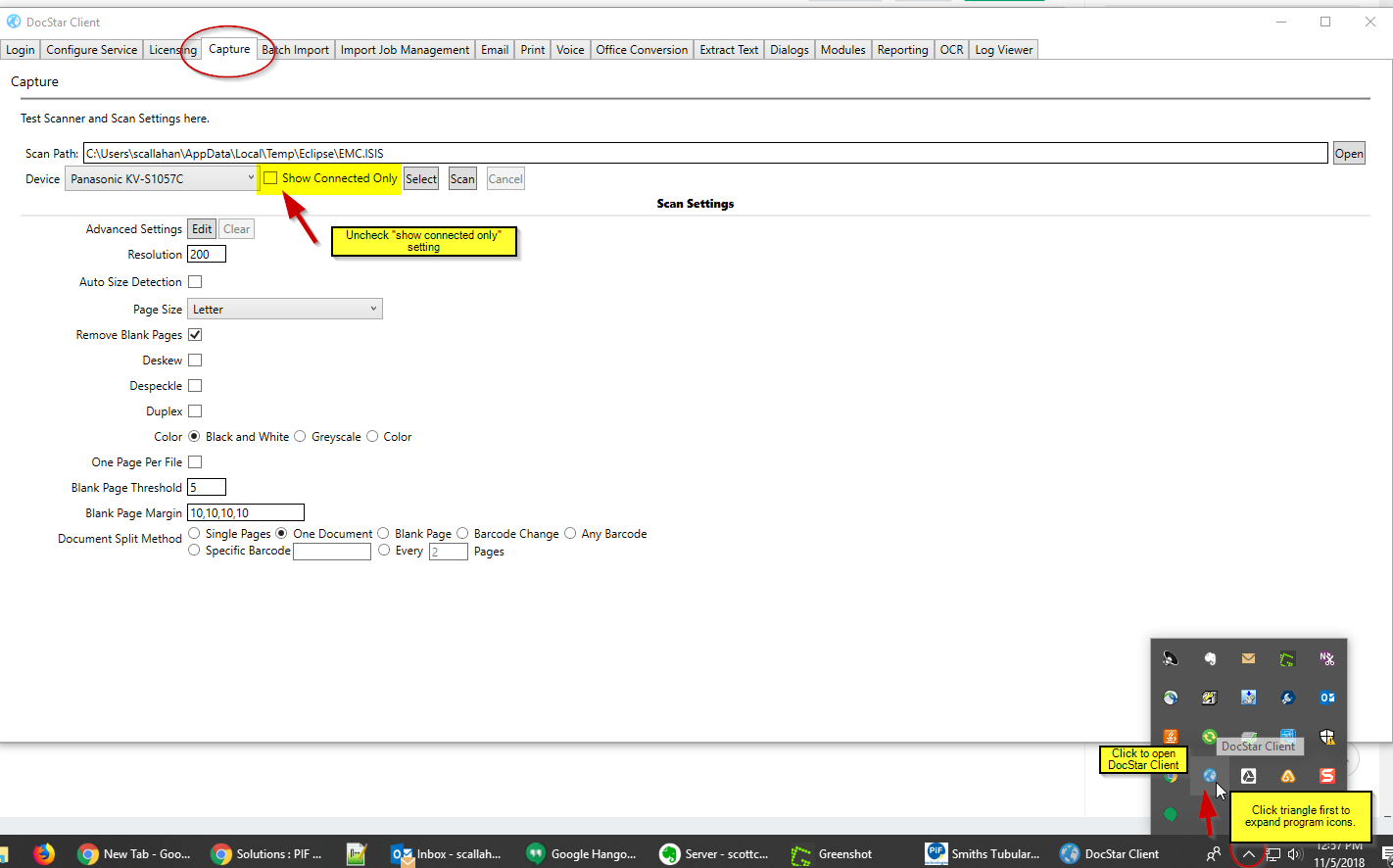This screenshot has width=1393, height=868.
Task: Click the Greenshot icon in the tray popup
Action: (x=1287, y=658)
